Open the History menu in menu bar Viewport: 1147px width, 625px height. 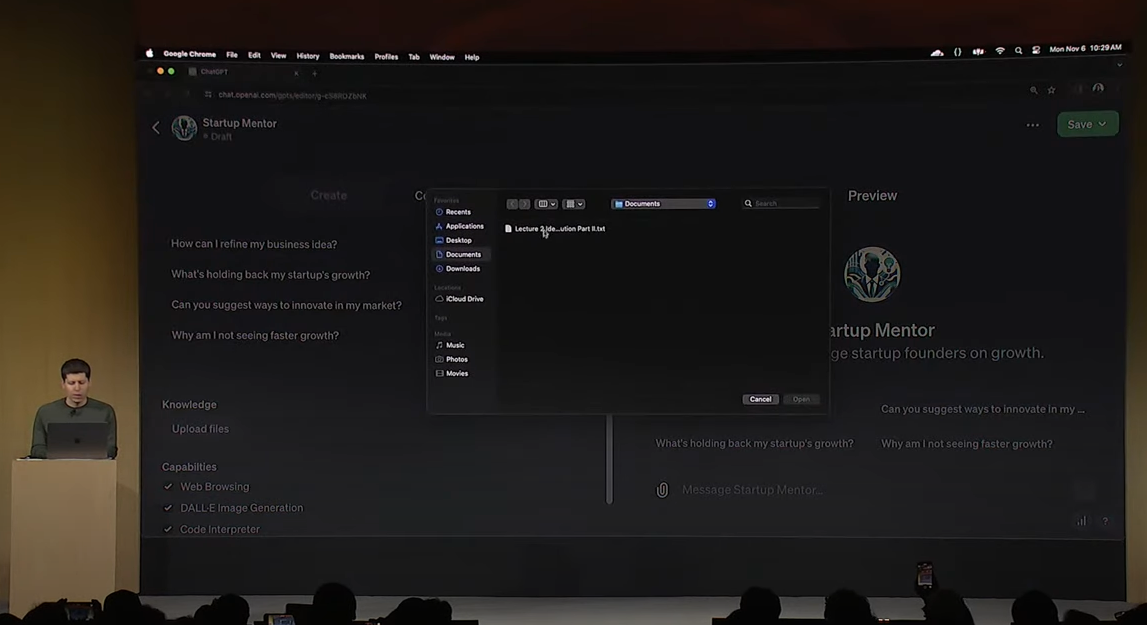(307, 57)
